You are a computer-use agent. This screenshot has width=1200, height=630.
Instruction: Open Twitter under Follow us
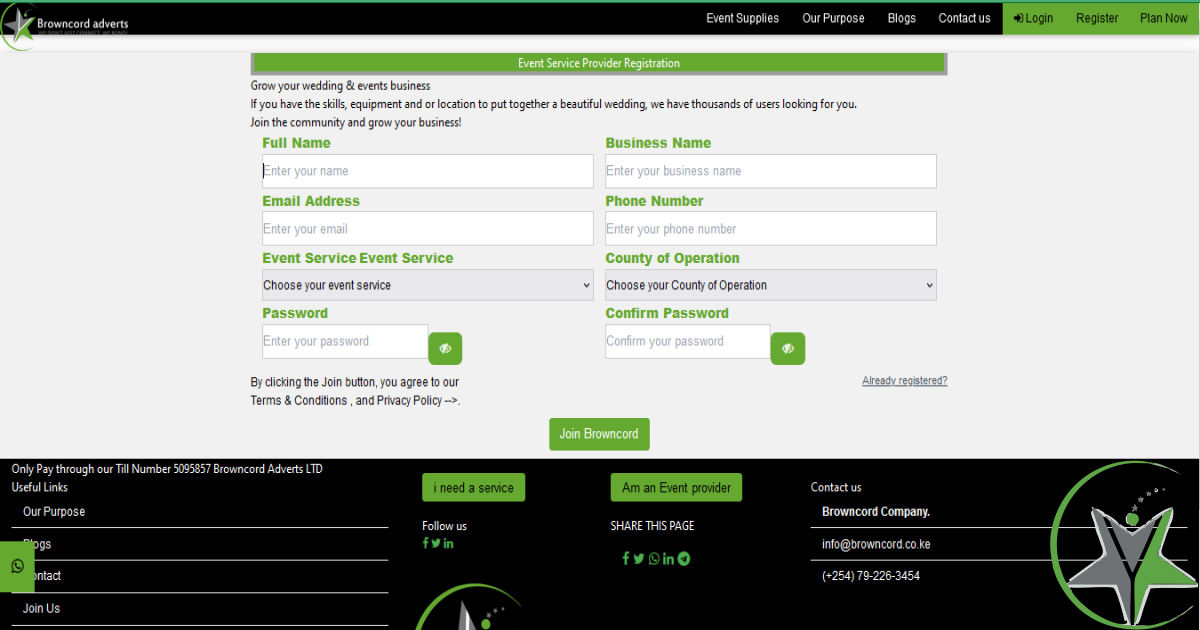pyautogui.click(x=436, y=543)
